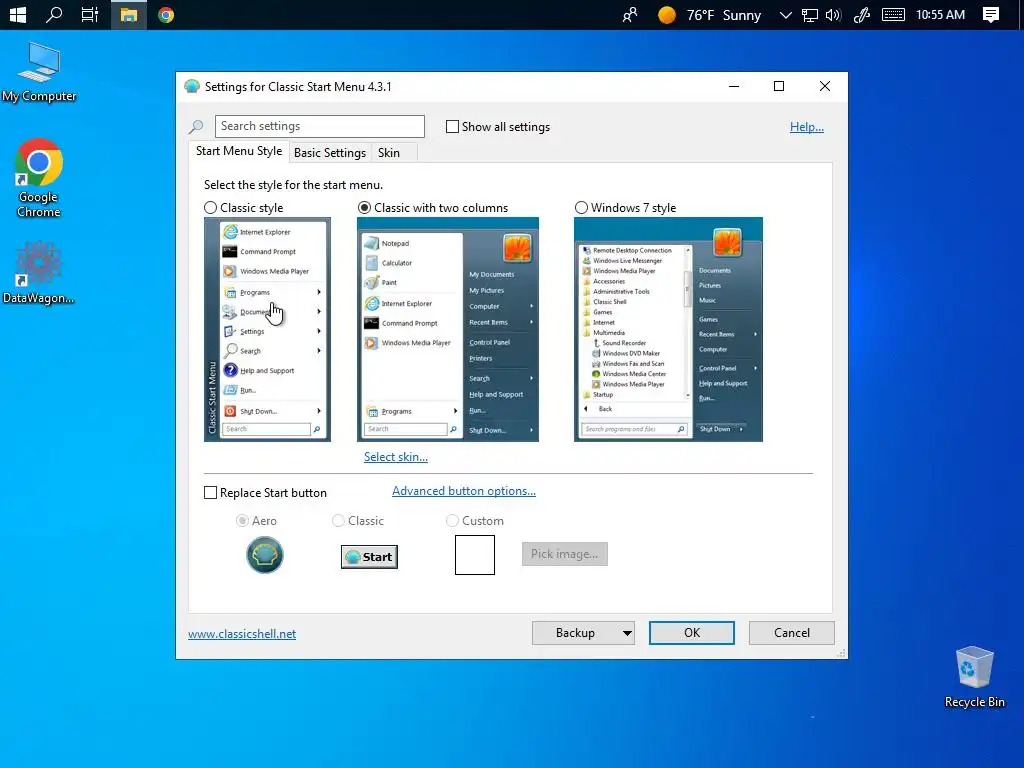The width and height of the screenshot is (1024, 768).
Task: Launch Chrome from the taskbar icon
Action: coord(166,14)
